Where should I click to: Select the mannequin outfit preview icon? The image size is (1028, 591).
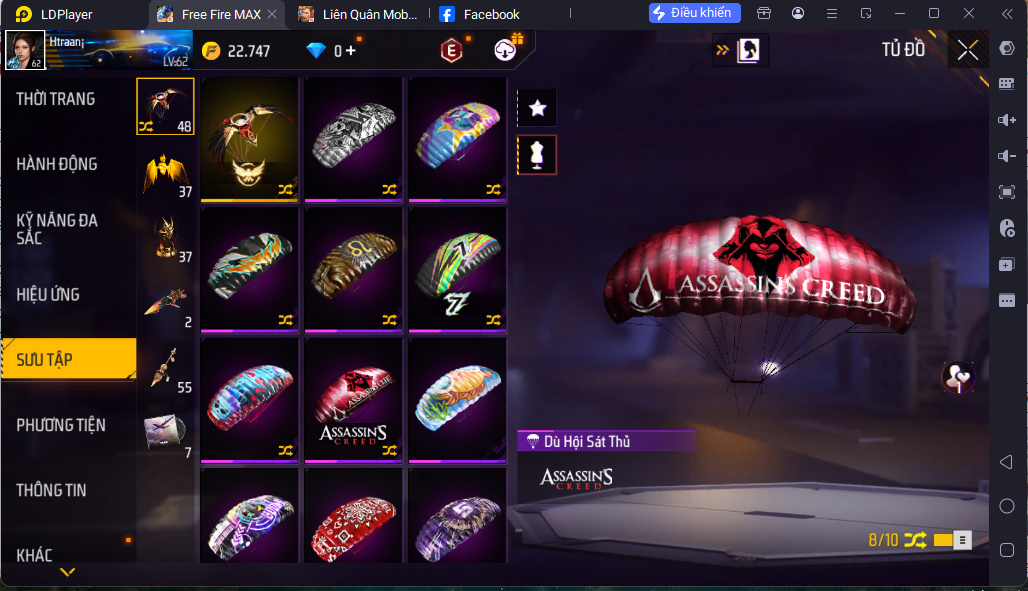coord(537,155)
